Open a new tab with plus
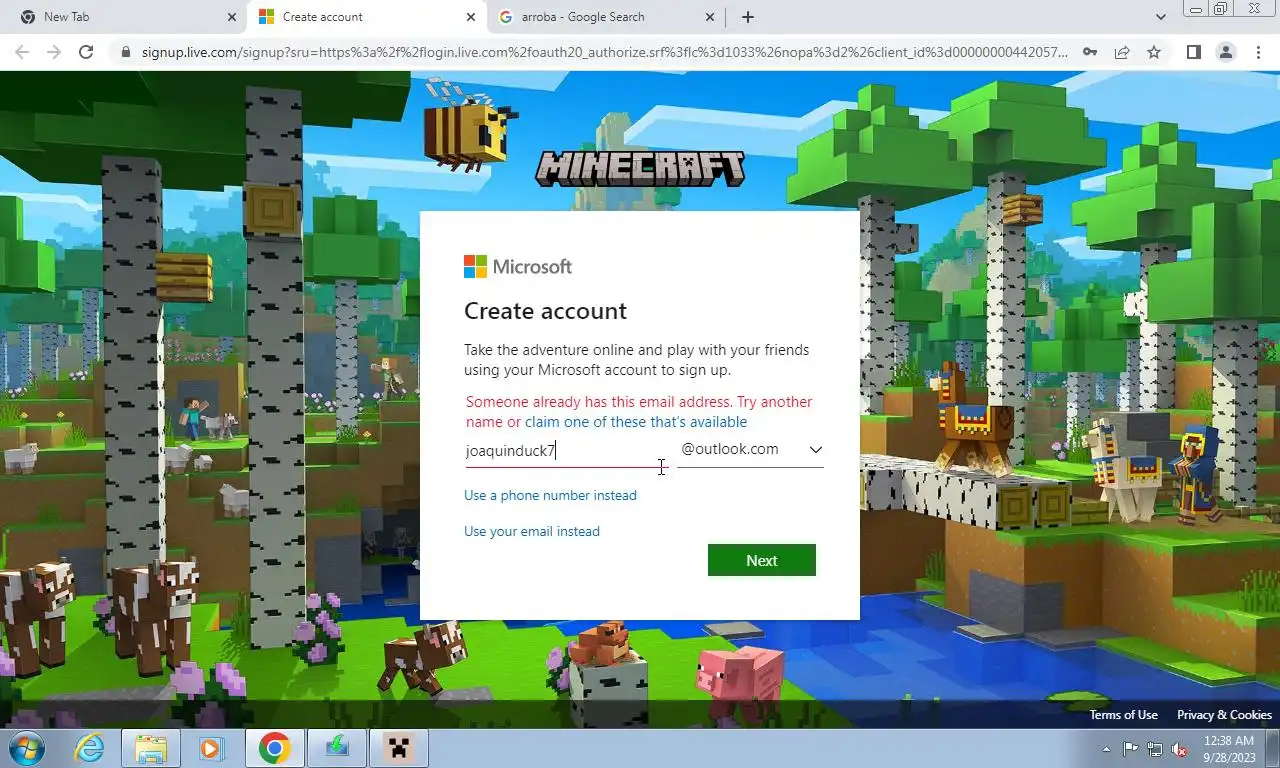The height and width of the screenshot is (768, 1280). 747,17
